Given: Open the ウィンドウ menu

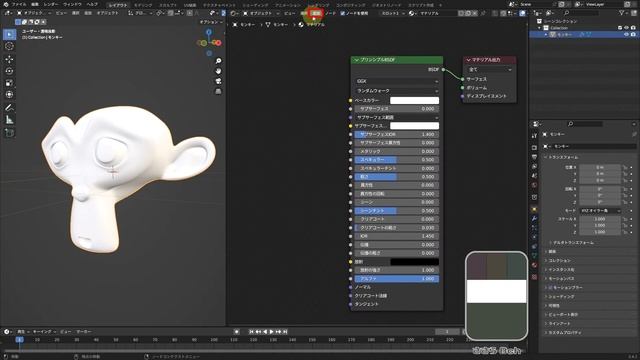Looking at the screenshot, I should 72,4.
